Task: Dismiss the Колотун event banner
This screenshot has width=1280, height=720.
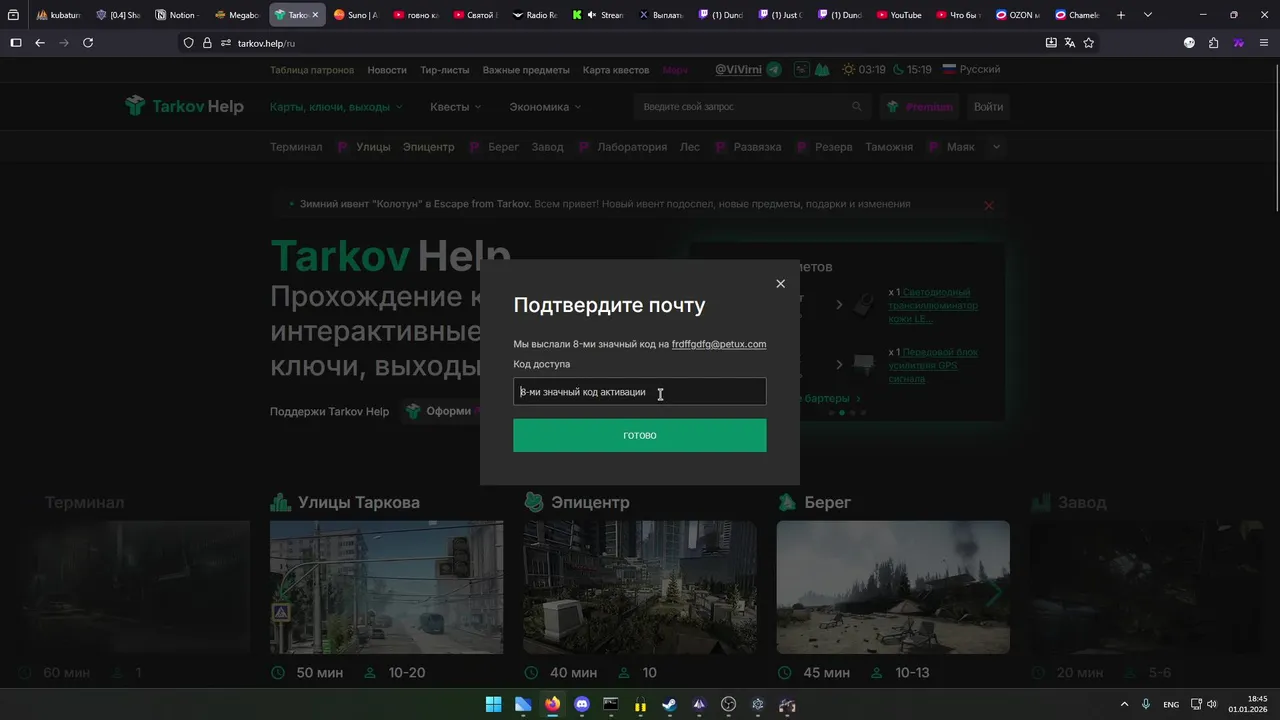Action: tap(989, 205)
